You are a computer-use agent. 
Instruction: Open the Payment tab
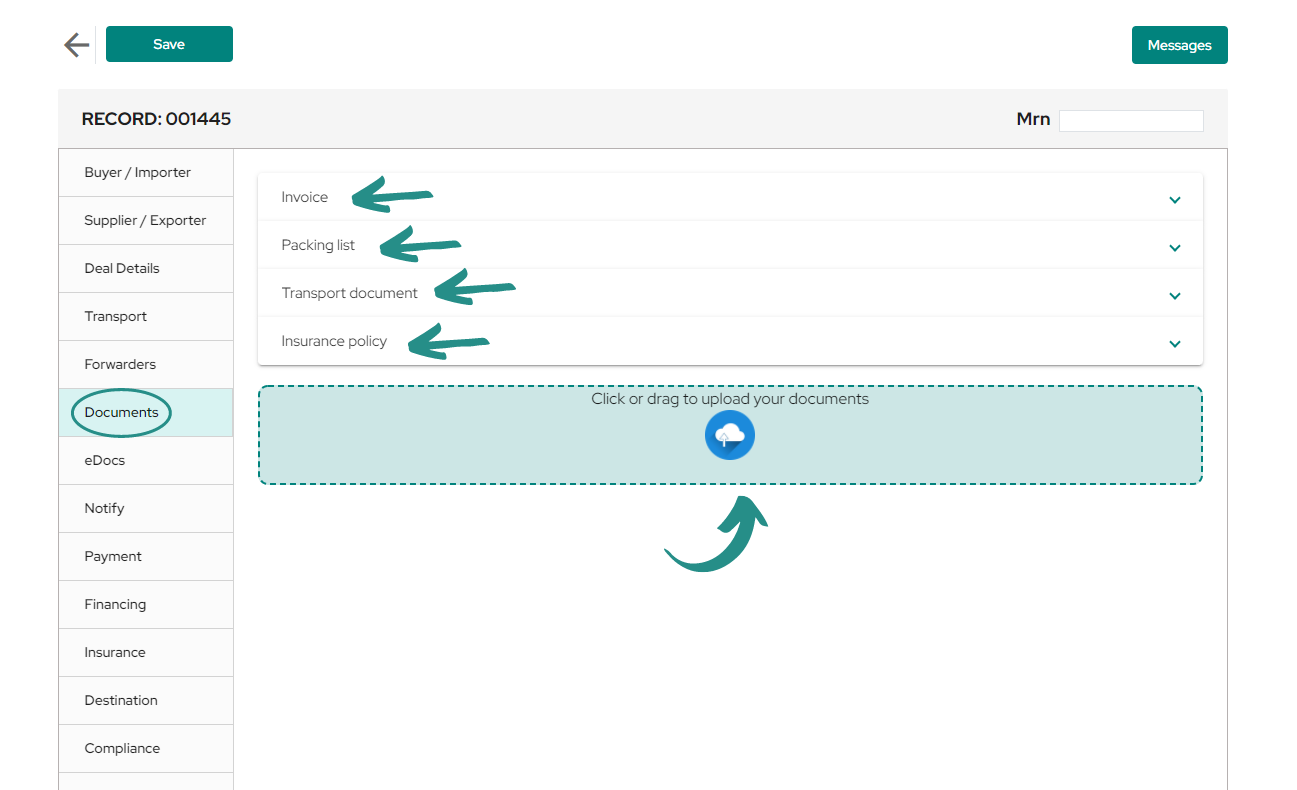click(146, 557)
